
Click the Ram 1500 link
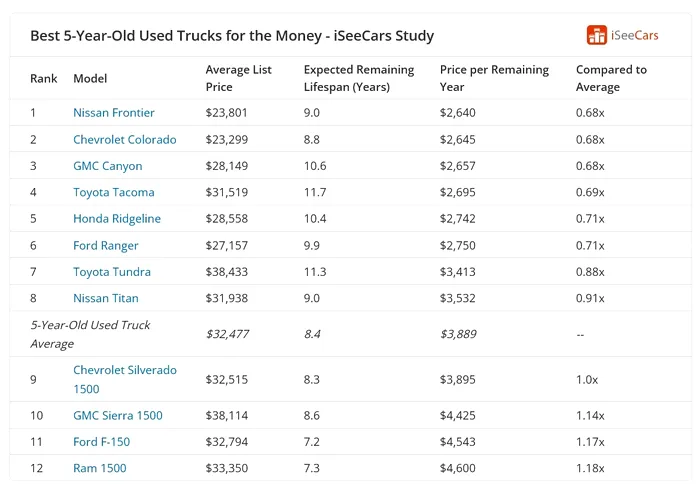tap(99, 468)
